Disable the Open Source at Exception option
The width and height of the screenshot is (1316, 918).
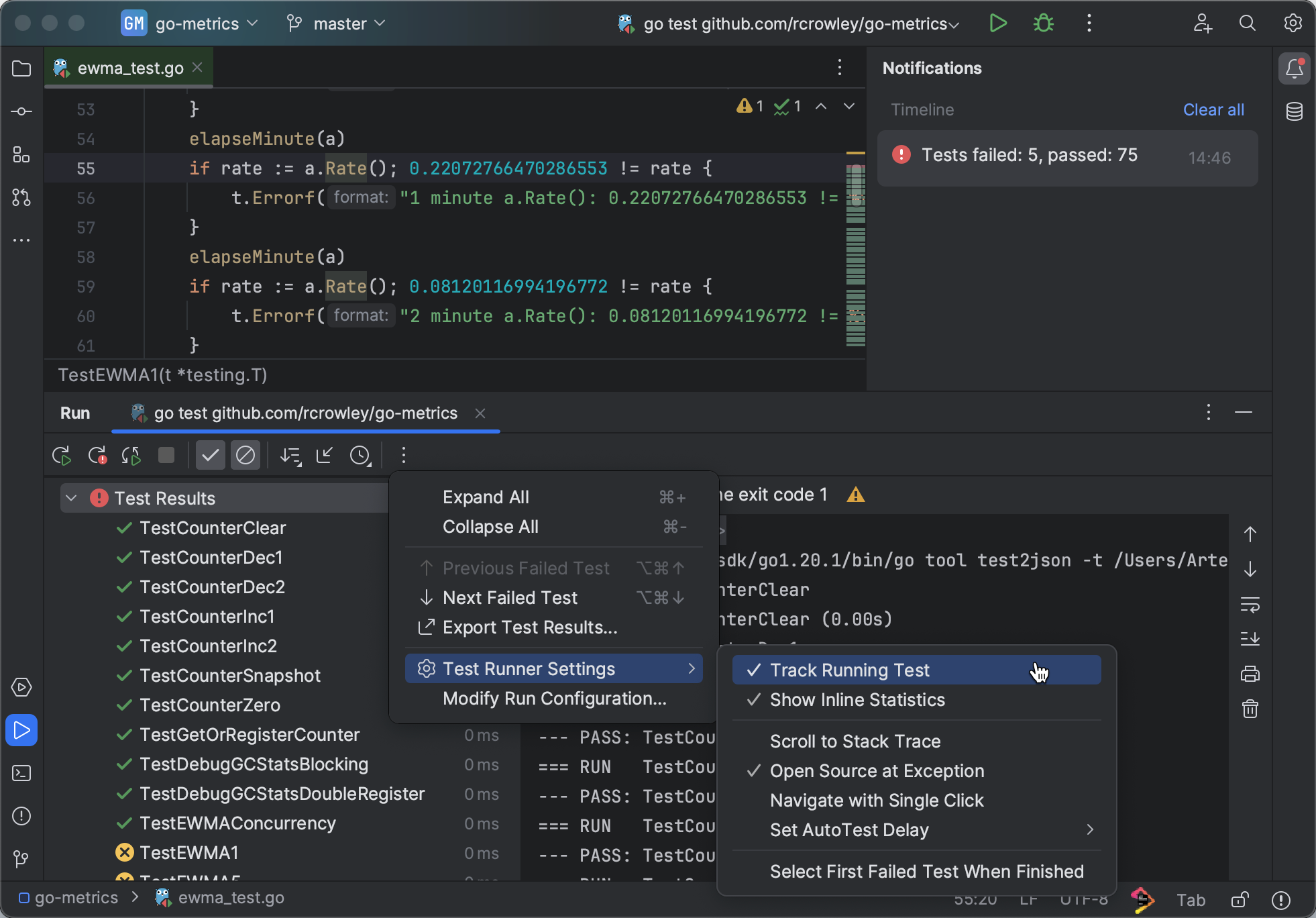pos(876,771)
